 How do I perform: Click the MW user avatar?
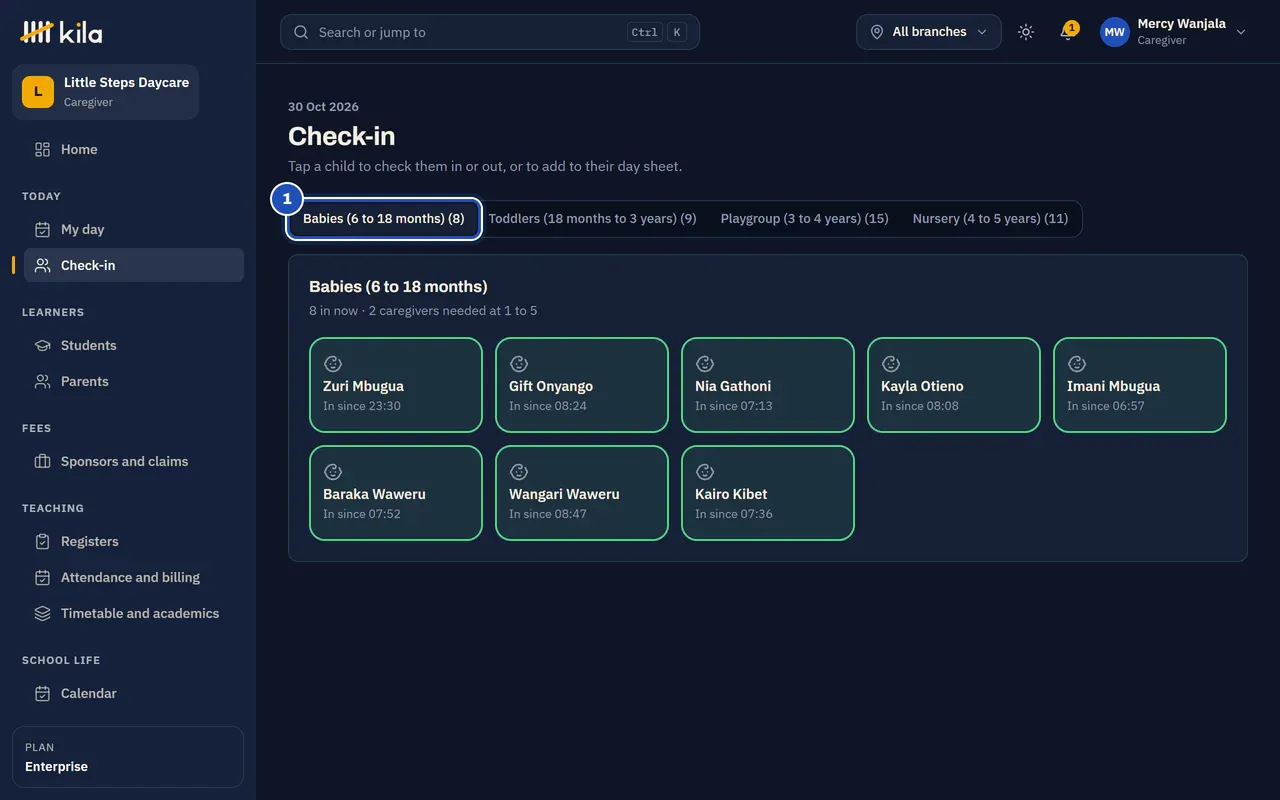coord(1115,32)
